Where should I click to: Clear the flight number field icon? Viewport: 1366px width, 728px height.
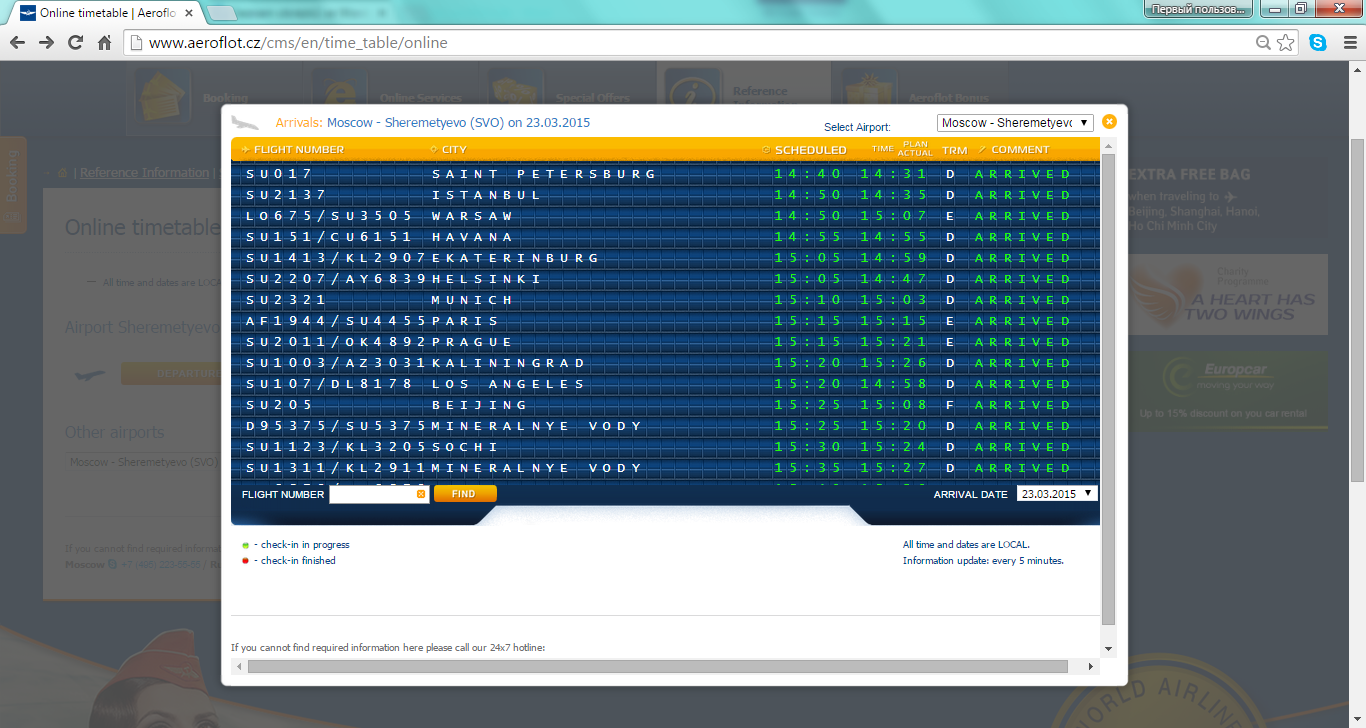pos(421,494)
